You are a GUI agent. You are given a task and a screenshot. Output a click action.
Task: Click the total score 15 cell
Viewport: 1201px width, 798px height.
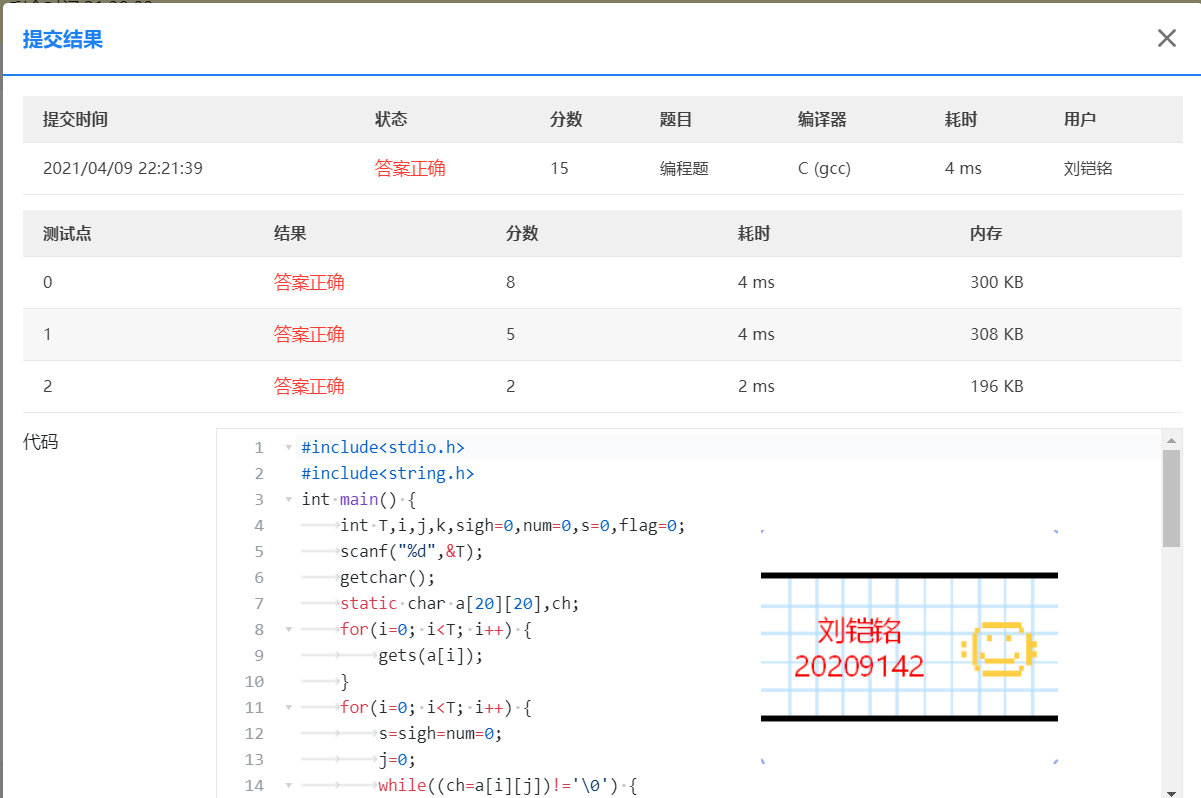[x=559, y=169]
